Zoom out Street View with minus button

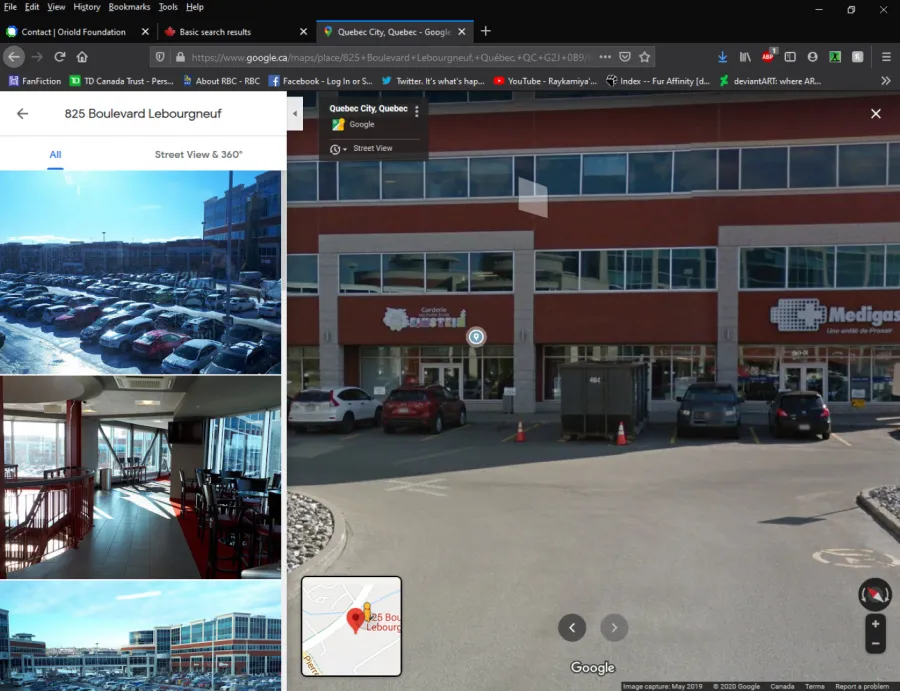pyautogui.click(x=875, y=643)
